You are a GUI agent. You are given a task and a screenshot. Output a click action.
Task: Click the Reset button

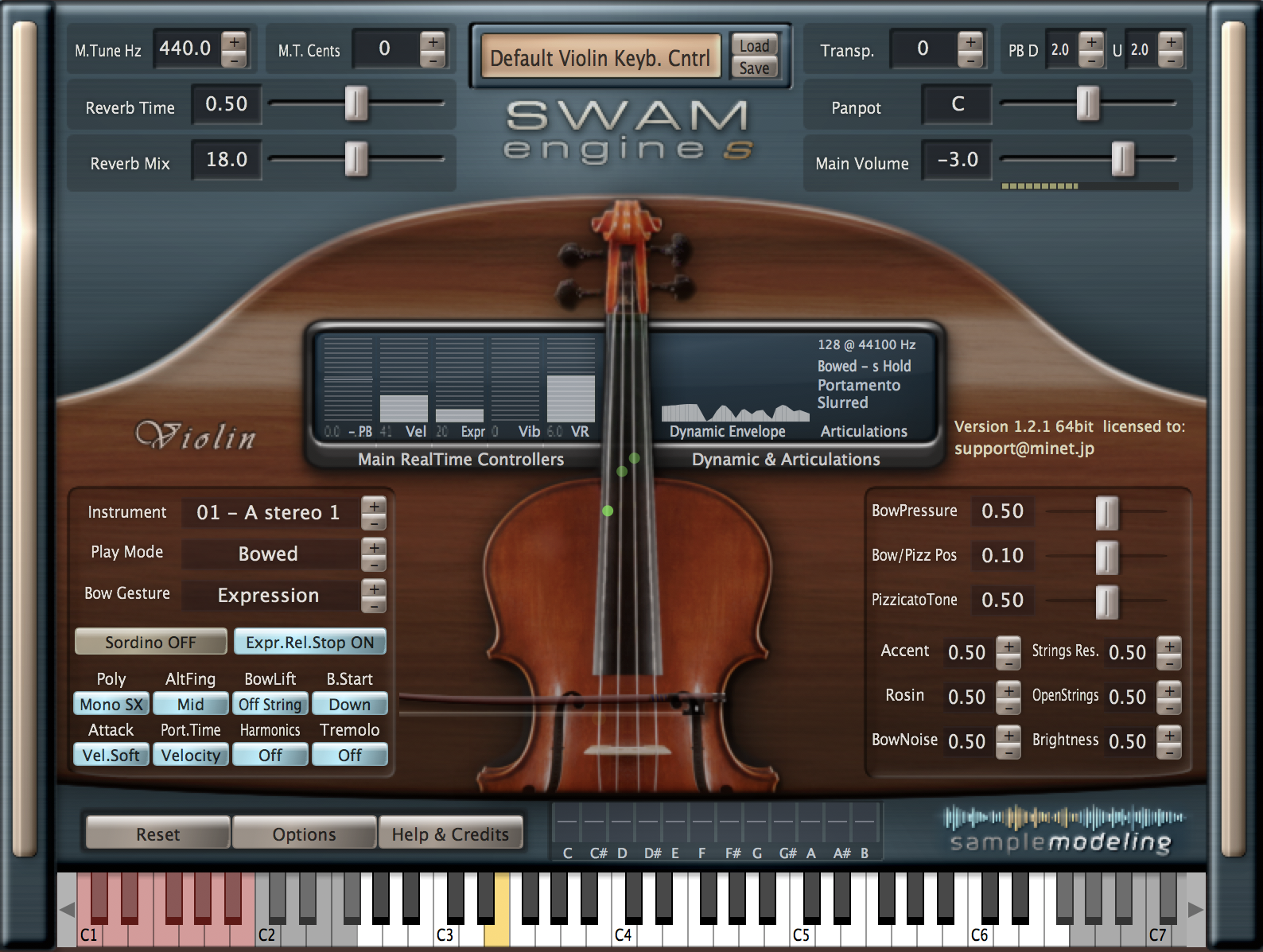pyautogui.click(x=157, y=833)
